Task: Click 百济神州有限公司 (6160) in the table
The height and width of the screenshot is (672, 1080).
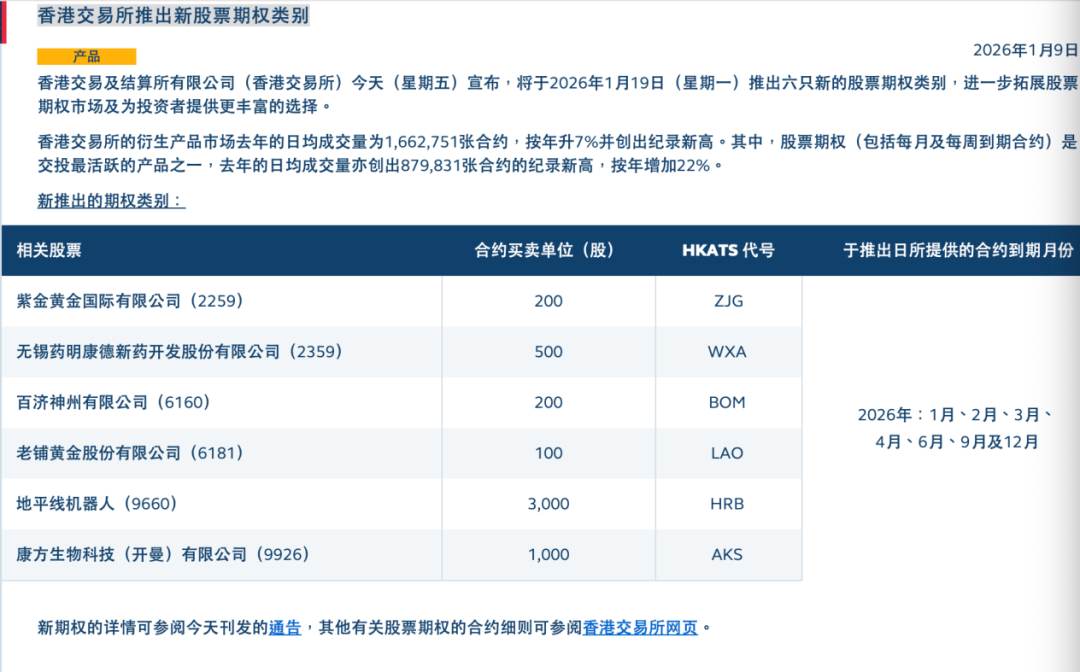Action: pos(114,402)
